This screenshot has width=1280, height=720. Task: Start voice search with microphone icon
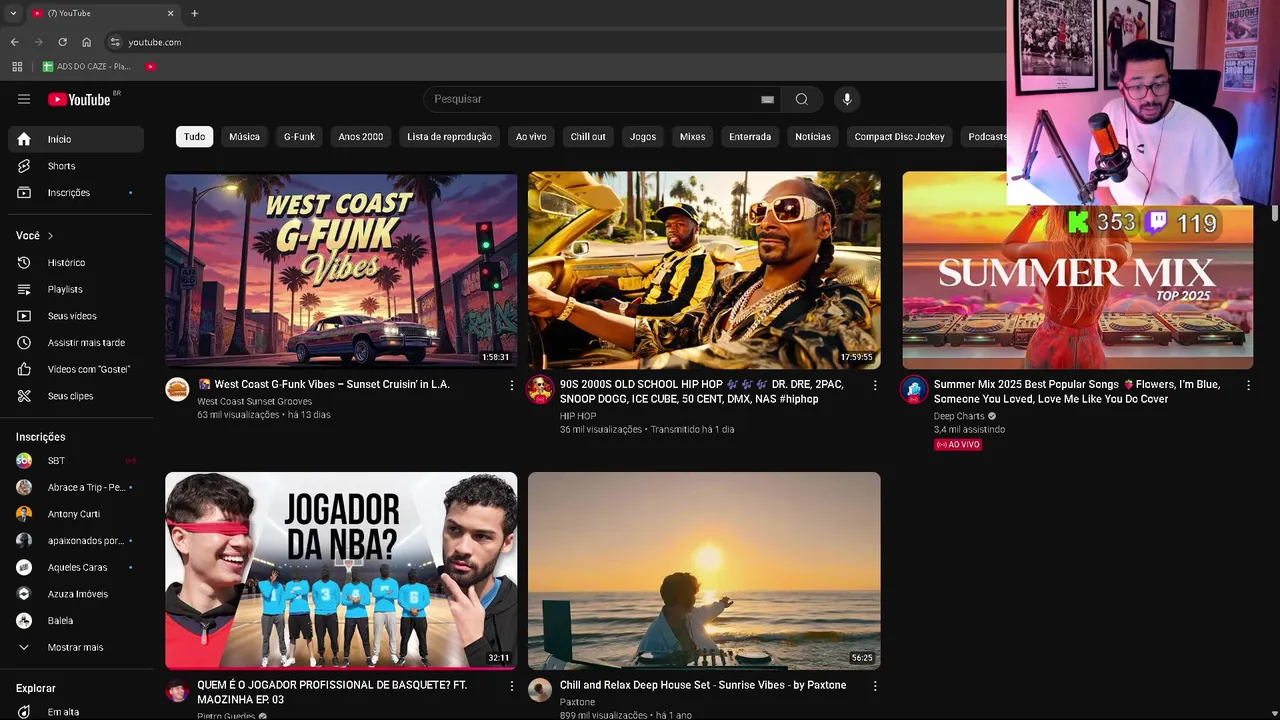[x=847, y=99]
